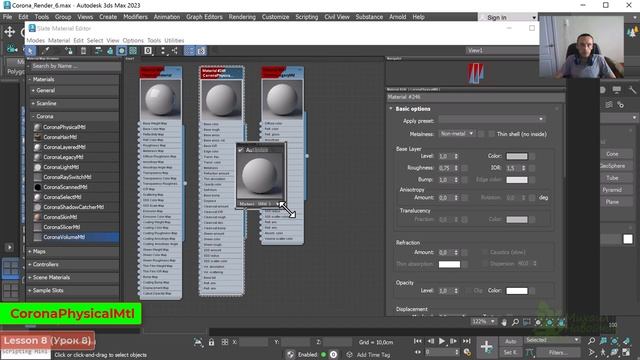The height and width of the screenshot is (360, 640).
Task: Click the Pyramid primitive button
Action: tap(612, 190)
